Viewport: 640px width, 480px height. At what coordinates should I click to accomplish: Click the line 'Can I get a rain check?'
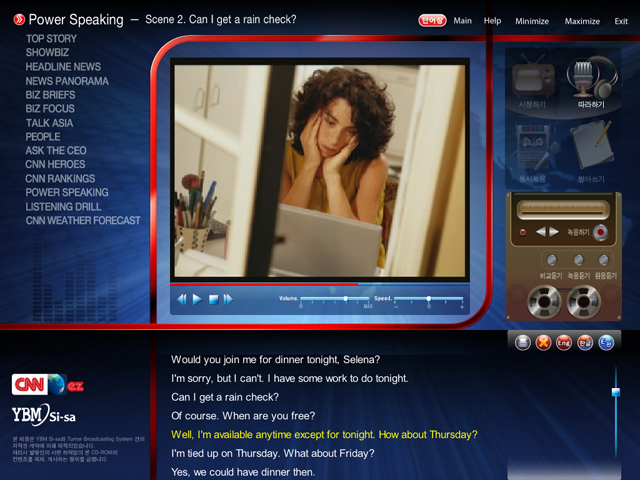click(225, 397)
